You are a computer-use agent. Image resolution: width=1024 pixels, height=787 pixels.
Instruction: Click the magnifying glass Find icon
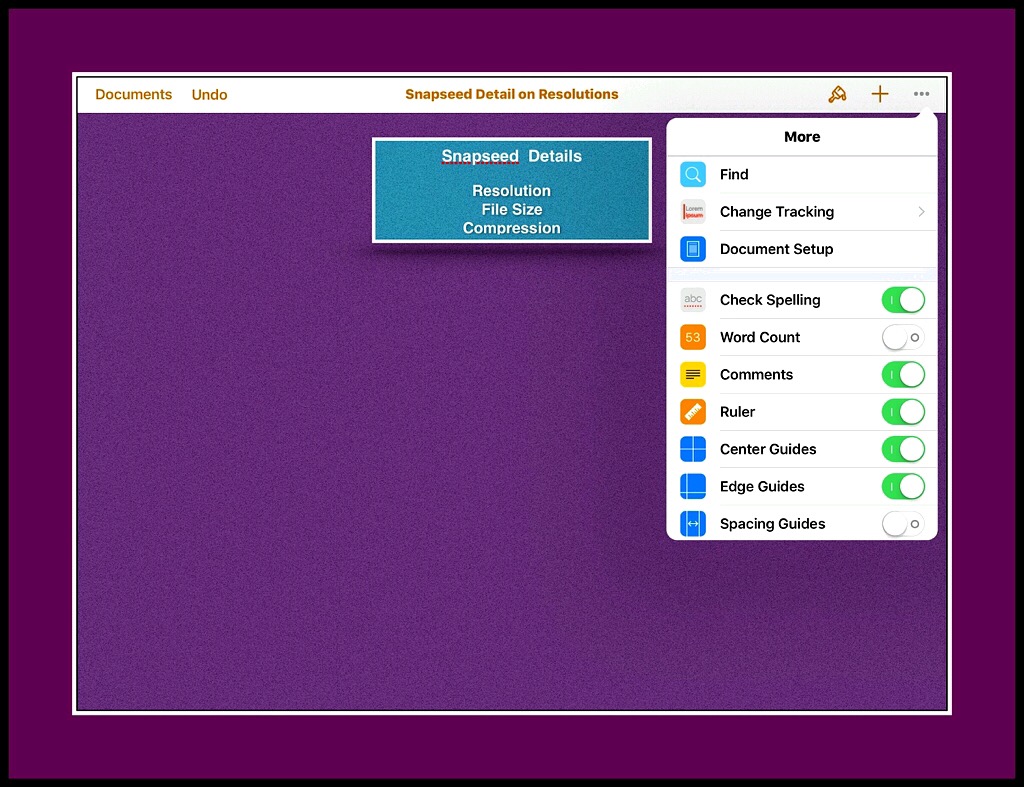(693, 174)
